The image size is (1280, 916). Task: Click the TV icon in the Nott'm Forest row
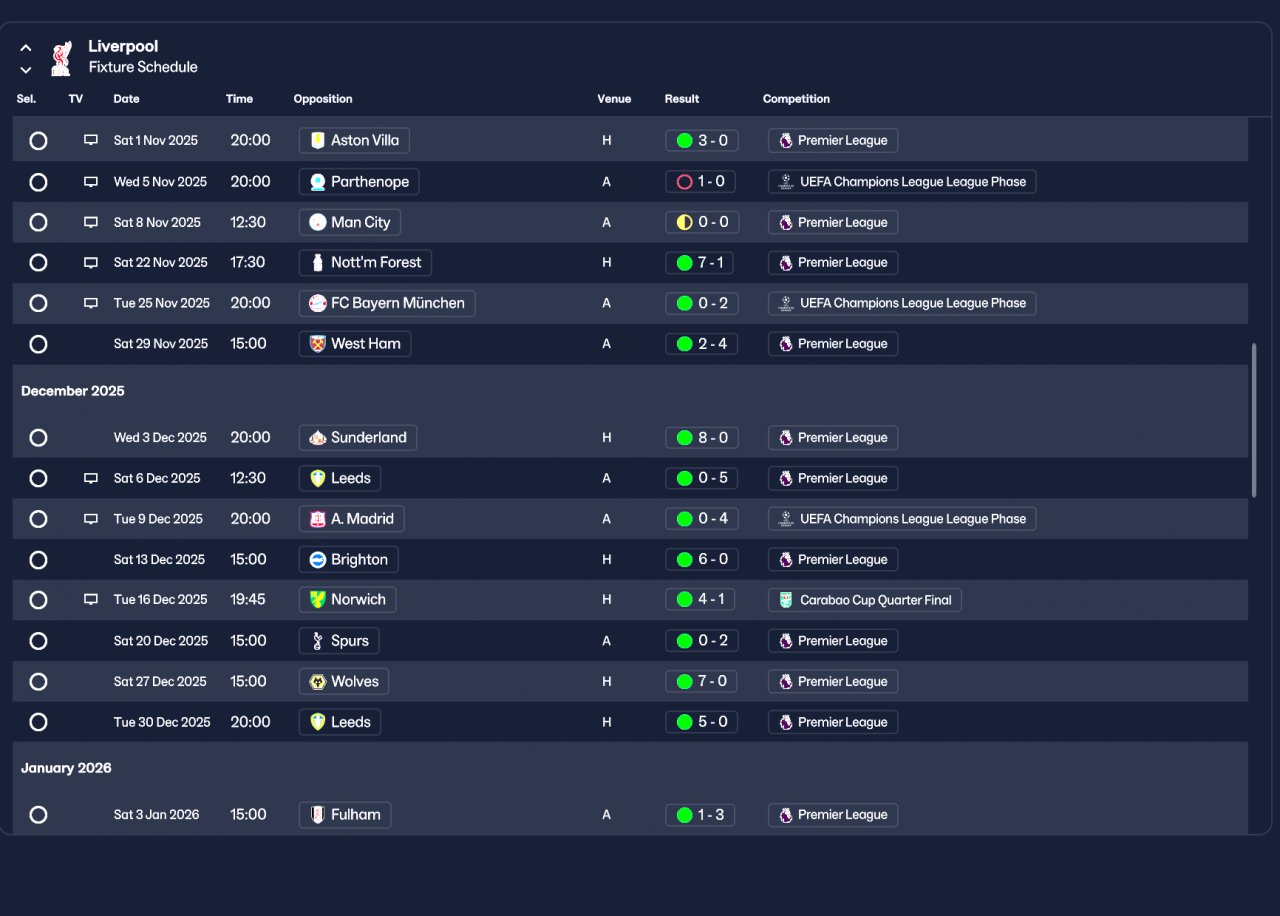[91, 263]
